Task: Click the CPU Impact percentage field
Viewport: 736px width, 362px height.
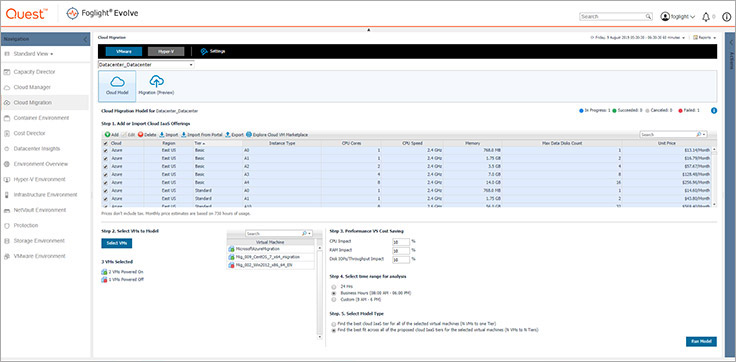Action: coord(400,241)
